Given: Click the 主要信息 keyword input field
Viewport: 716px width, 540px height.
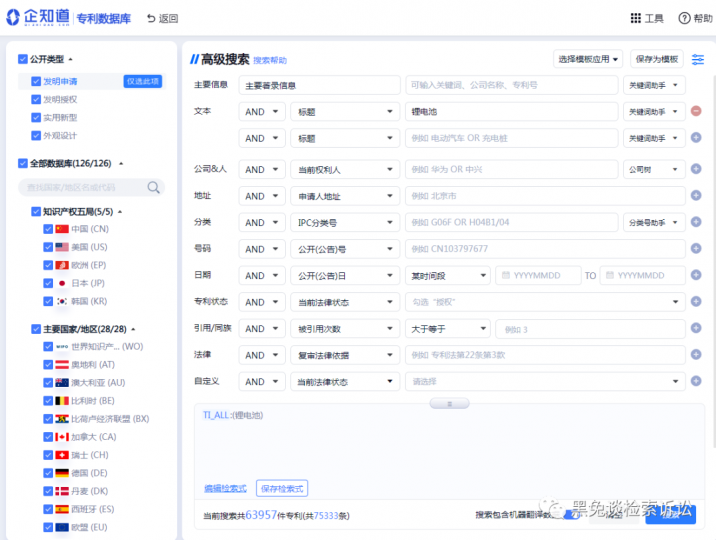Looking at the screenshot, I should coord(511,85).
